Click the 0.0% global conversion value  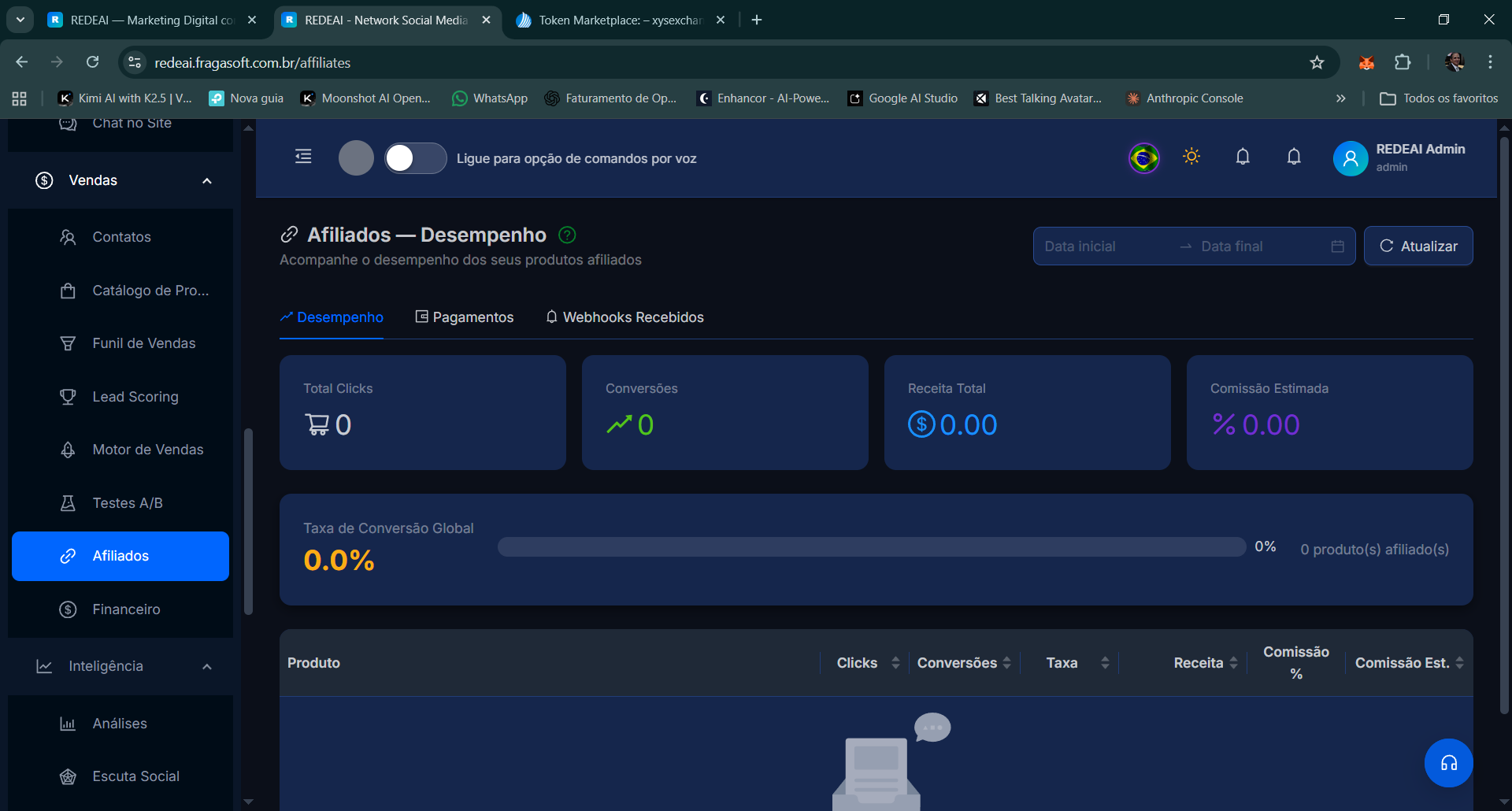tap(339, 561)
